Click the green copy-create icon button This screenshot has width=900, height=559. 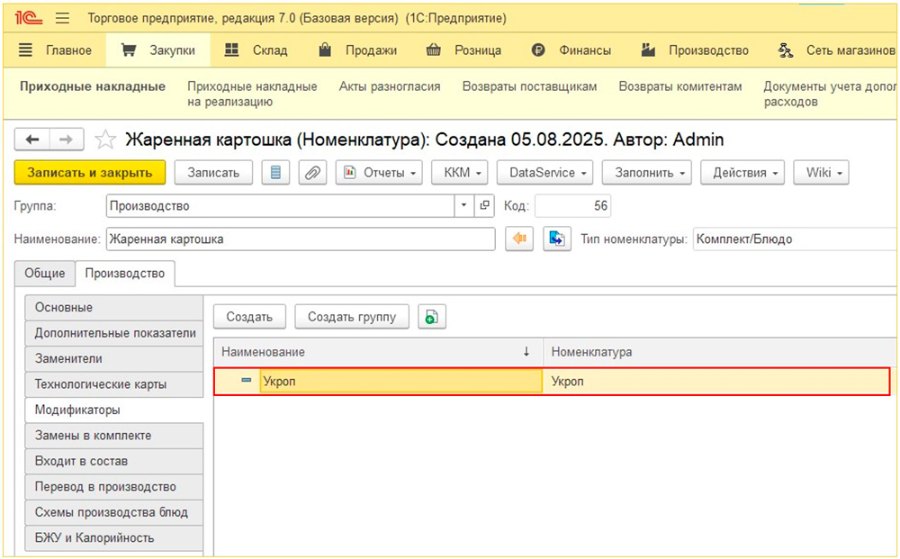pos(432,317)
